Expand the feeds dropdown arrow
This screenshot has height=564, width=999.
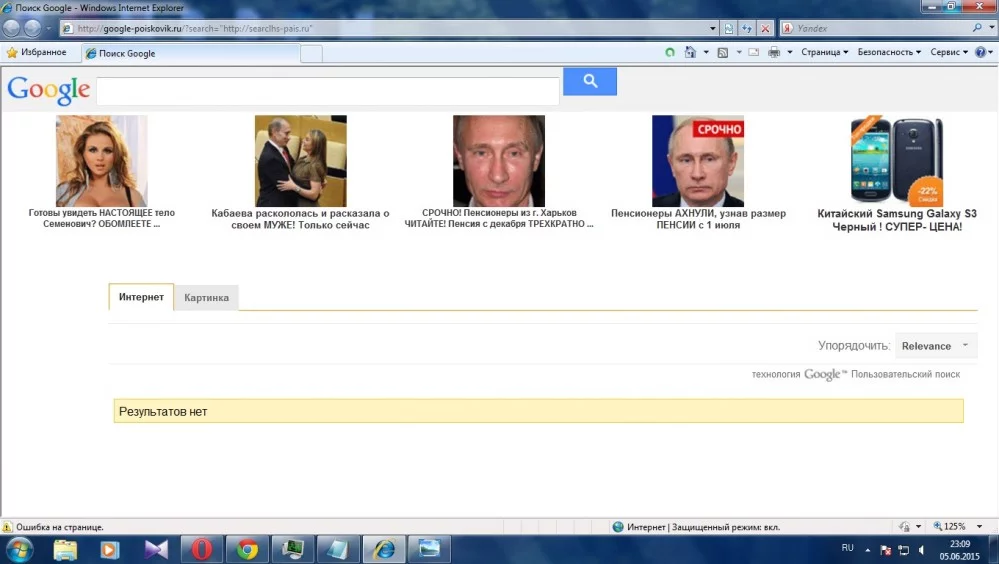pyautogui.click(x=739, y=52)
